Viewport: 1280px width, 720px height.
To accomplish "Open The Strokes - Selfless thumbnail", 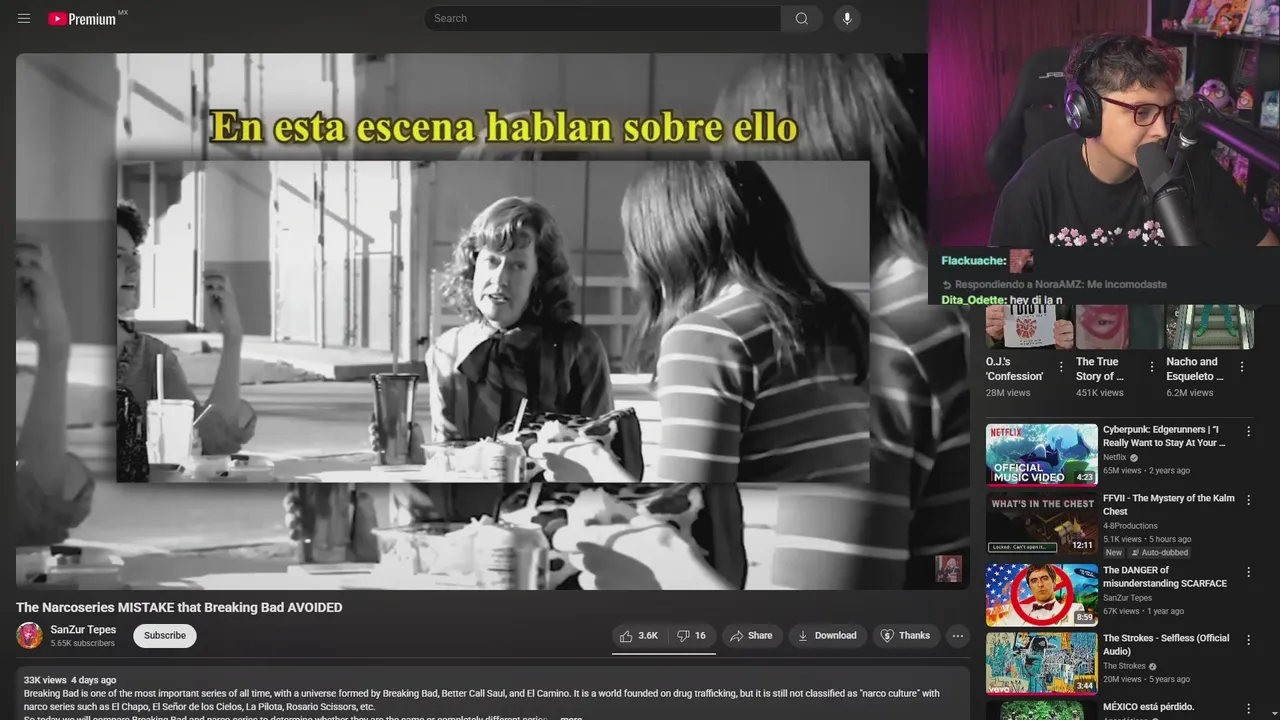I will 1042,663.
